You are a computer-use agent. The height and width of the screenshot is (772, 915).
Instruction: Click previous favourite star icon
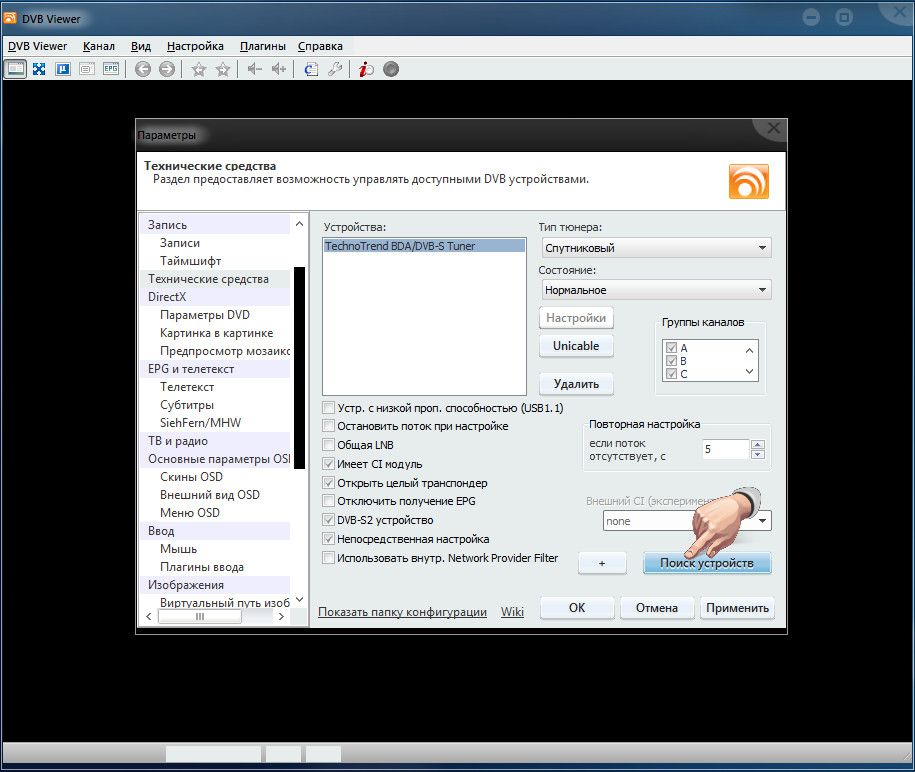tap(199, 70)
